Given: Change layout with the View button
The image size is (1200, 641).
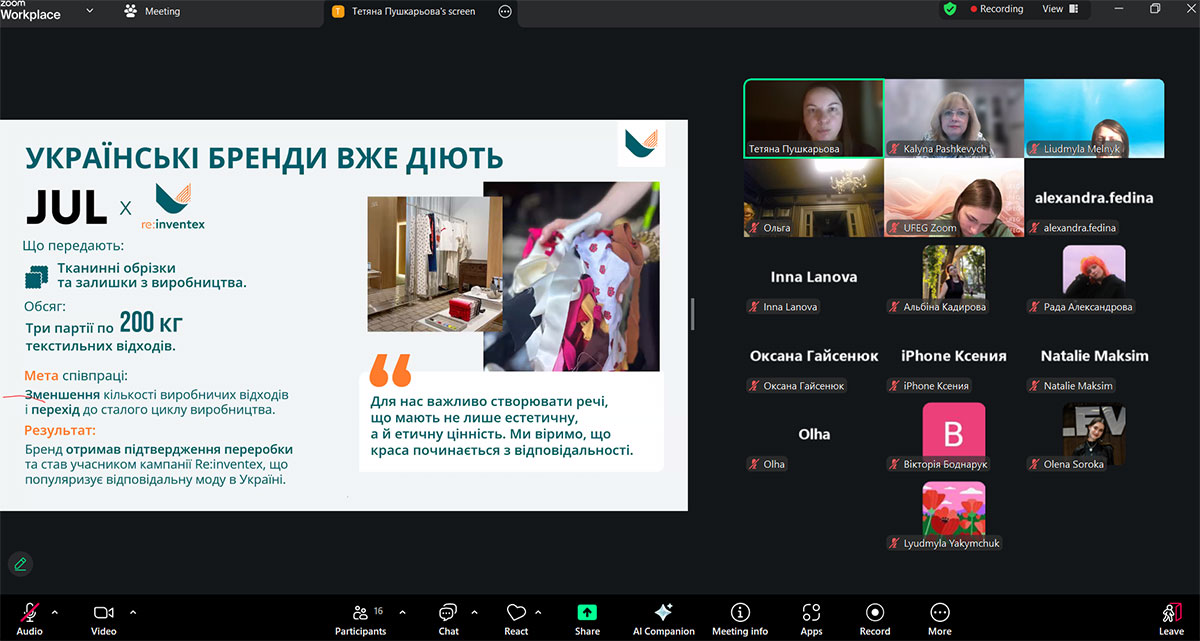Looking at the screenshot, I should pyautogui.click(x=1060, y=9).
